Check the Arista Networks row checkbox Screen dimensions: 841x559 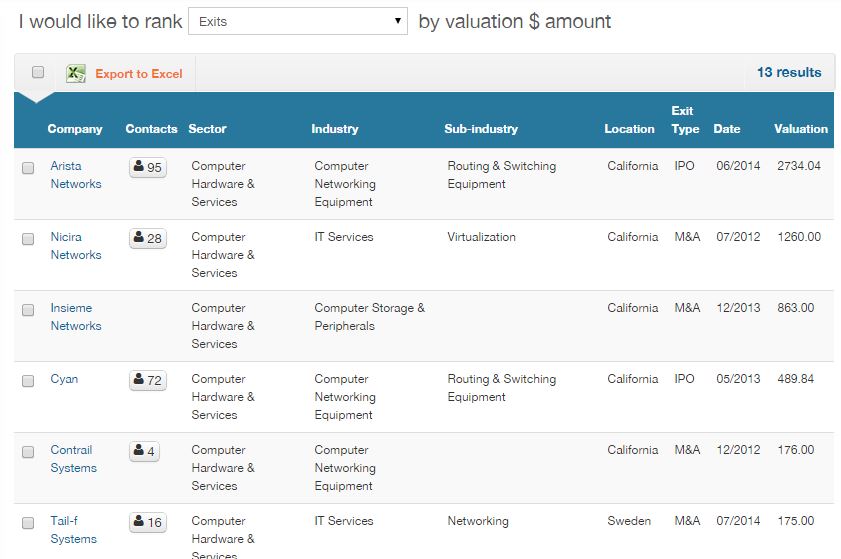click(x=28, y=168)
